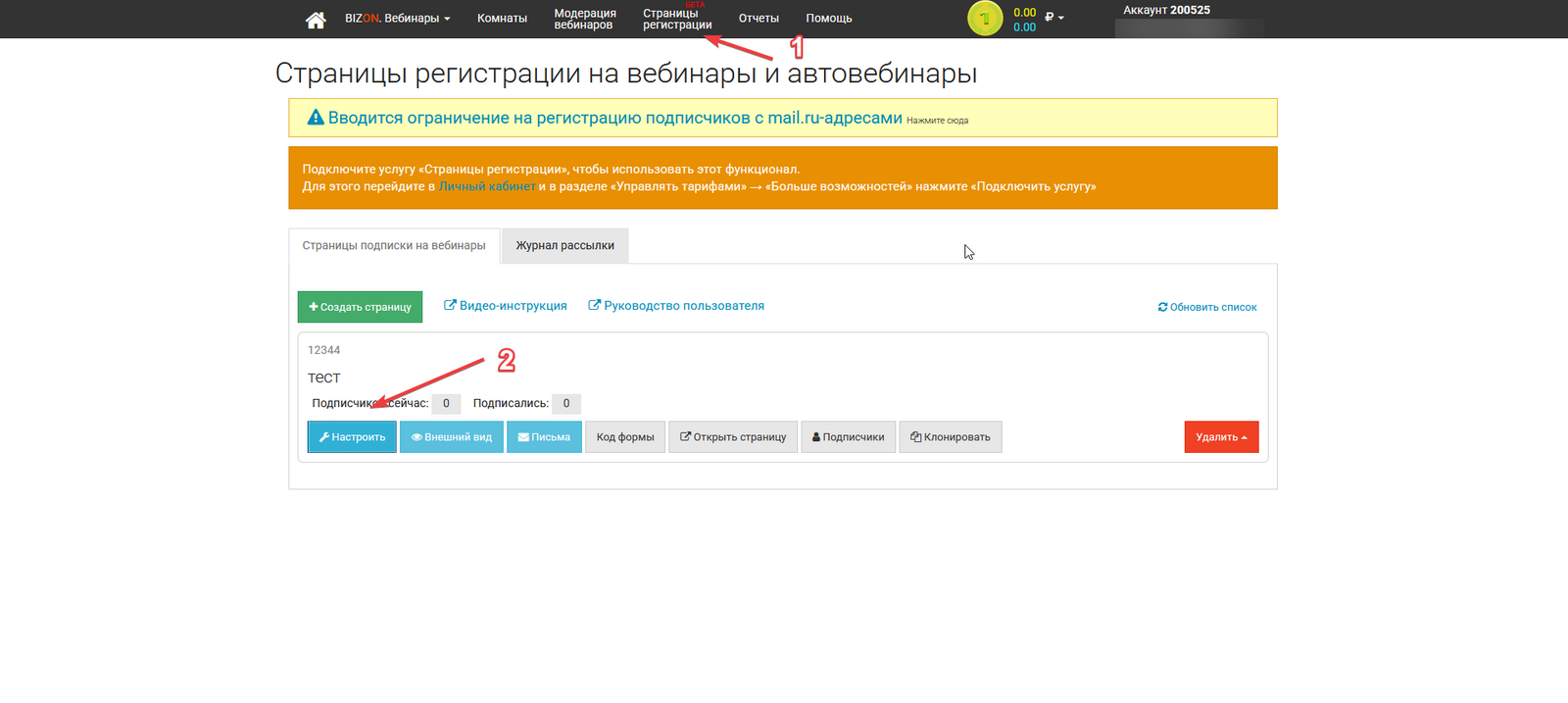Open Внешний вид eye appearance button
This screenshot has height=703, width=1568.
pos(451,437)
